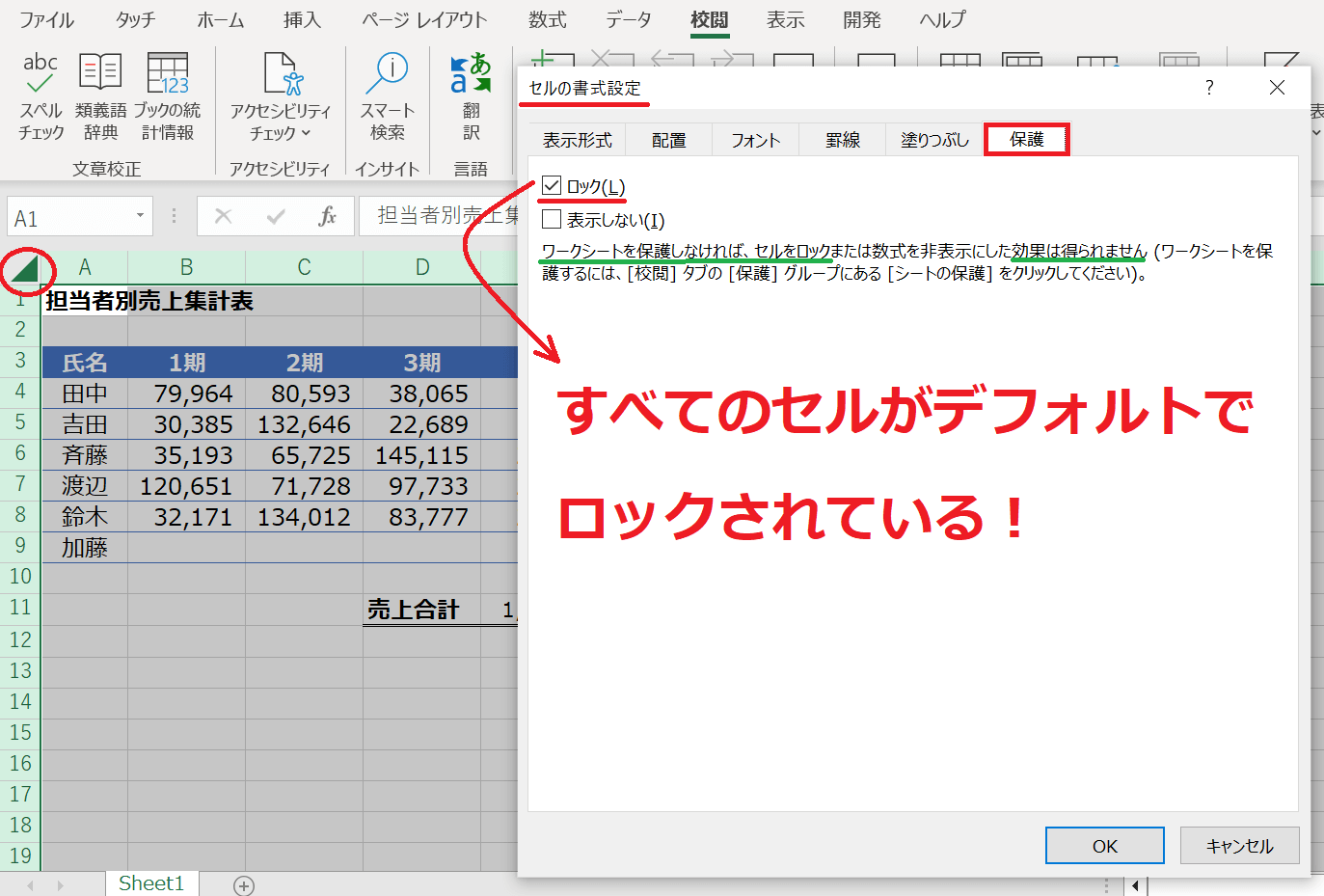The width and height of the screenshot is (1324, 896).
Task: Click the ブックの統計情報 icon
Action: [x=167, y=96]
